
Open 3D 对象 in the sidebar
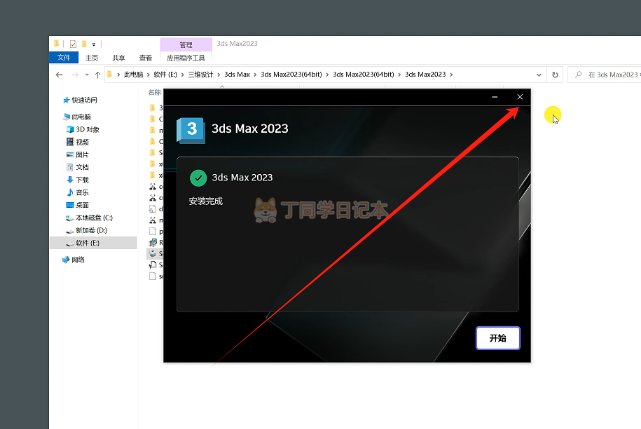coord(83,129)
